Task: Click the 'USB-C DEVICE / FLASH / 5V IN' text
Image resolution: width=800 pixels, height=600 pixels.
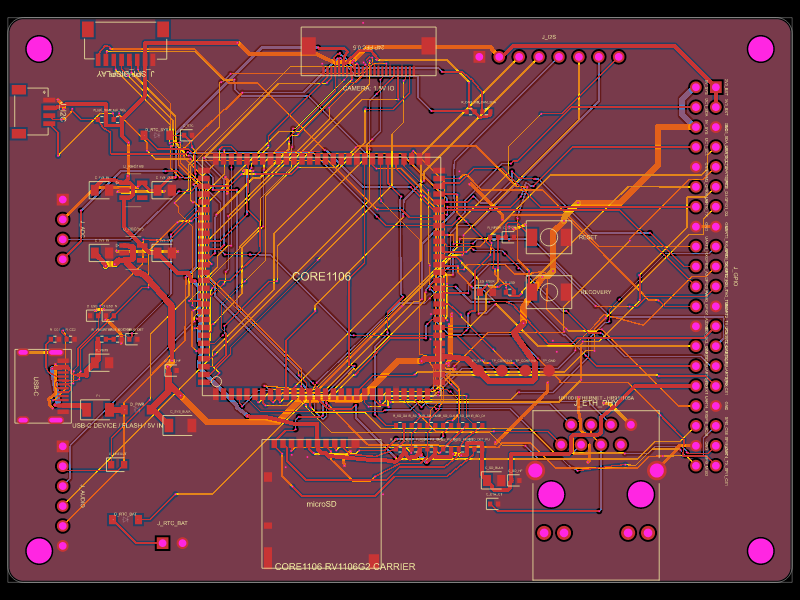Action: point(117,426)
